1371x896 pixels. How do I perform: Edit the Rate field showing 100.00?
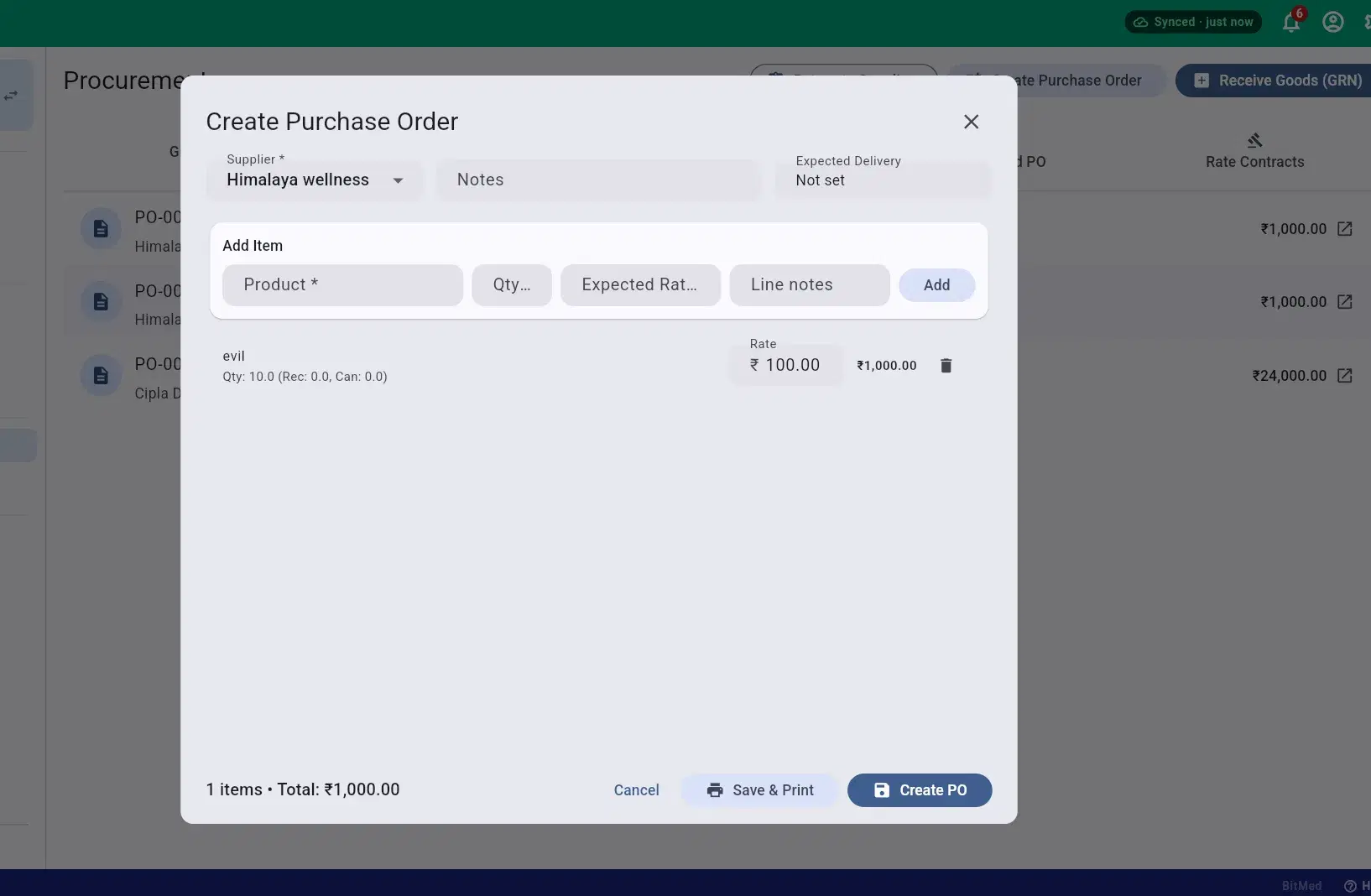click(786, 365)
